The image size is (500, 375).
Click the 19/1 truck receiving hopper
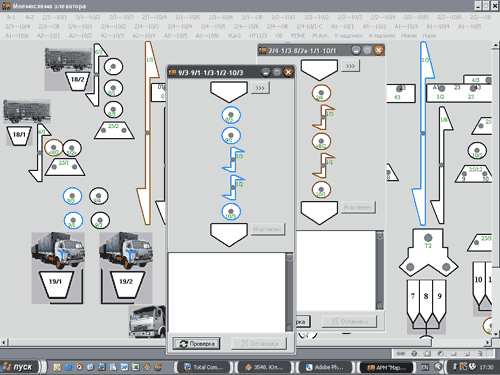coord(55,284)
